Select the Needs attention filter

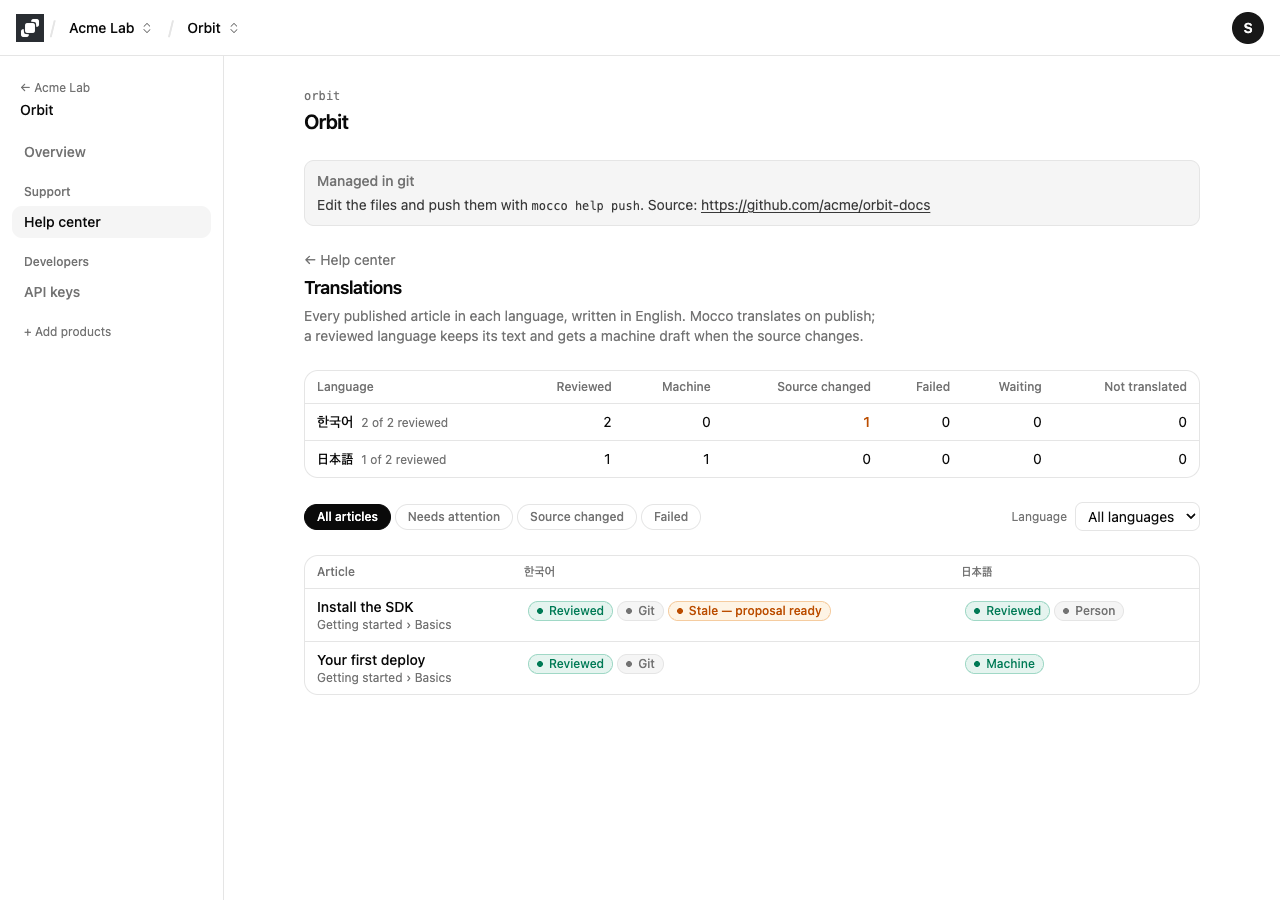[x=454, y=517]
